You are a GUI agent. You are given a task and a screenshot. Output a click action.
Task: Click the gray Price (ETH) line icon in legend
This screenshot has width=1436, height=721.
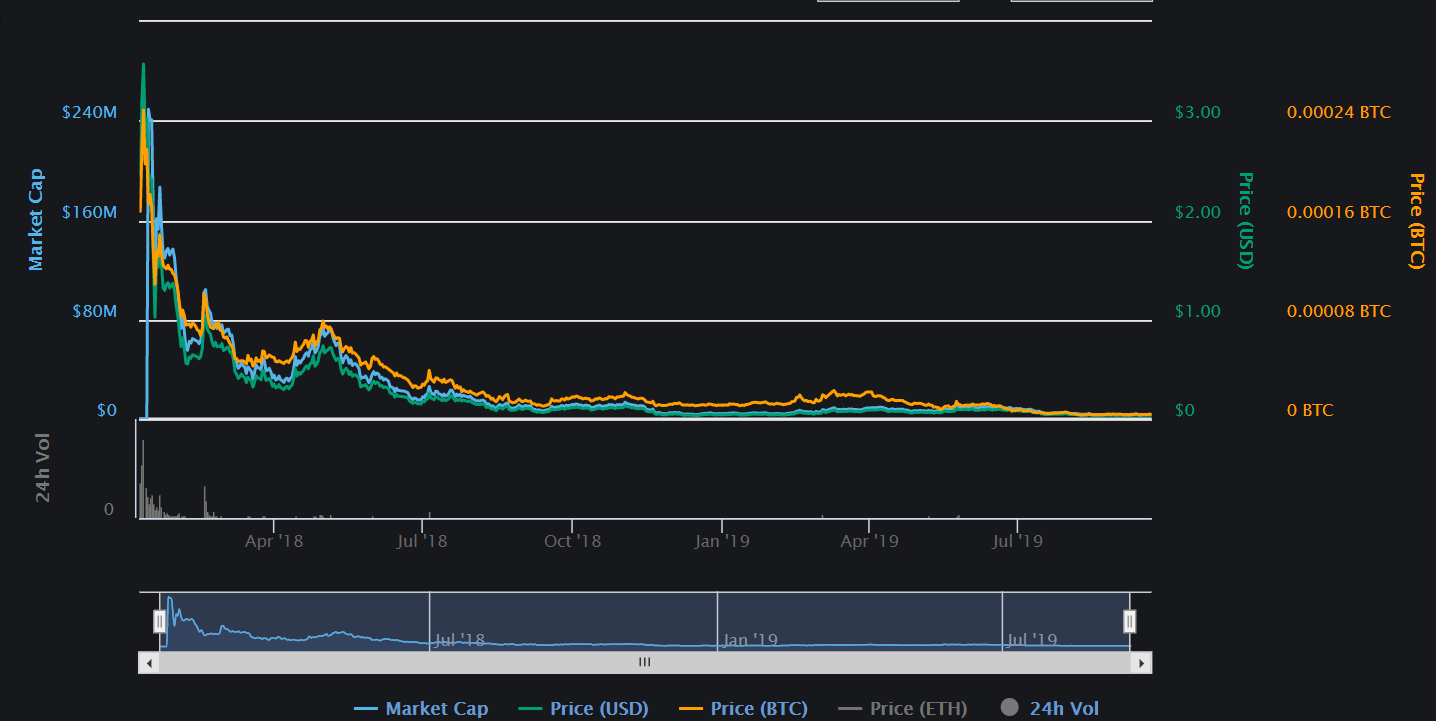point(850,709)
